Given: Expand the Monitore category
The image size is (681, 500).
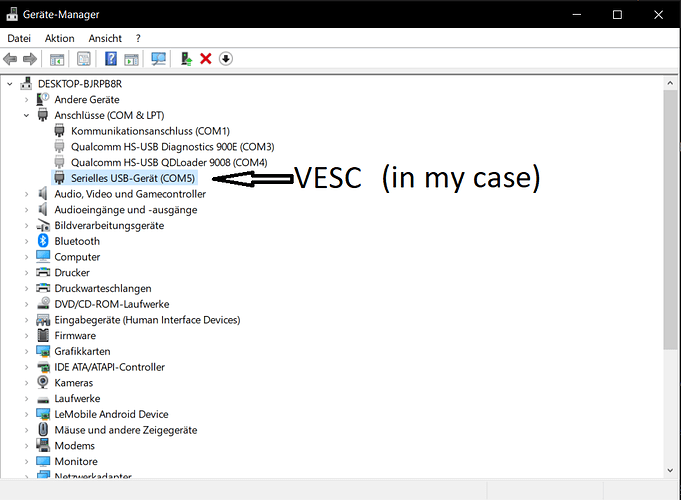Looking at the screenshot, I should click(26, 461).
